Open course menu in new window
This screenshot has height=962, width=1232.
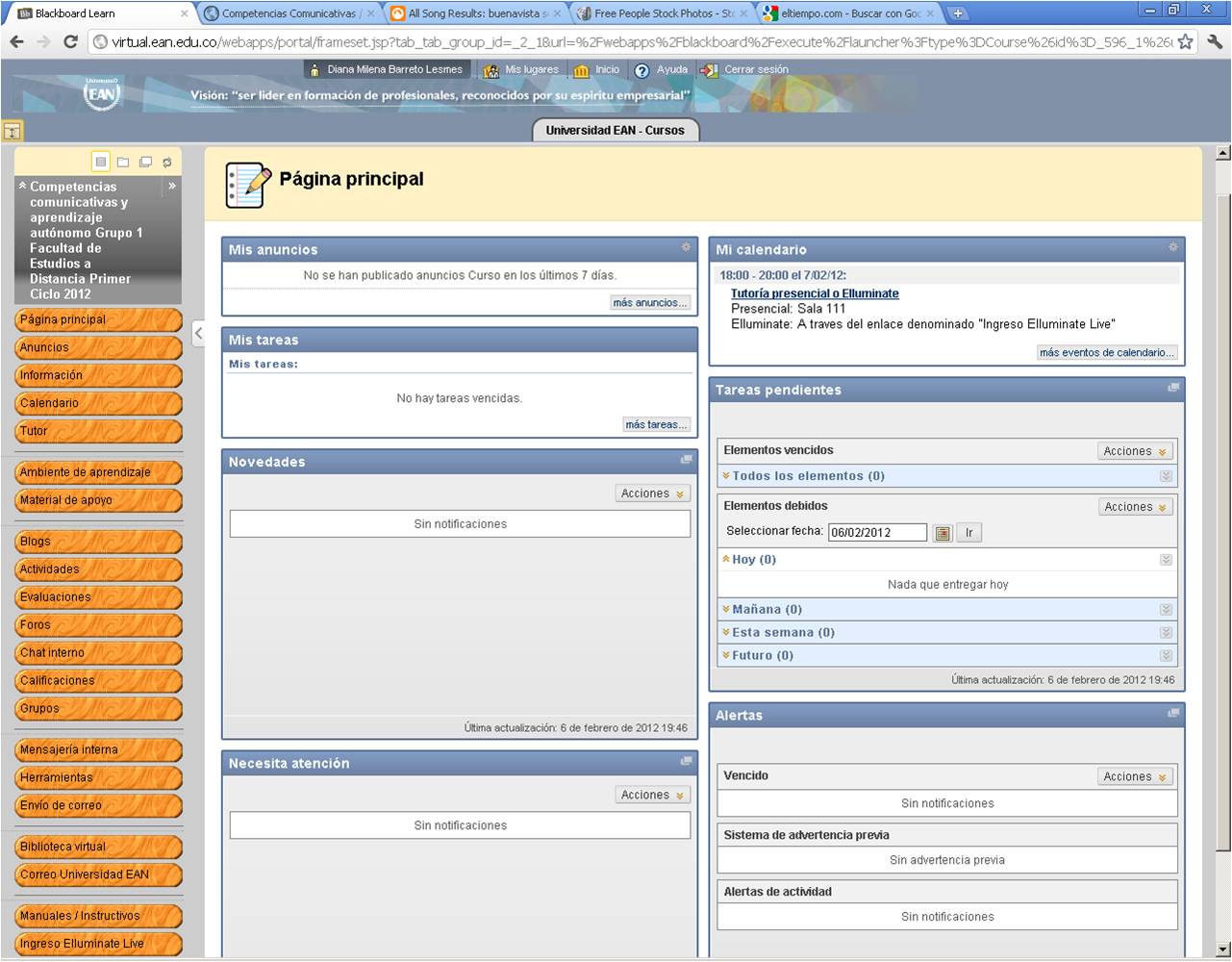click(x=145, y=162)
